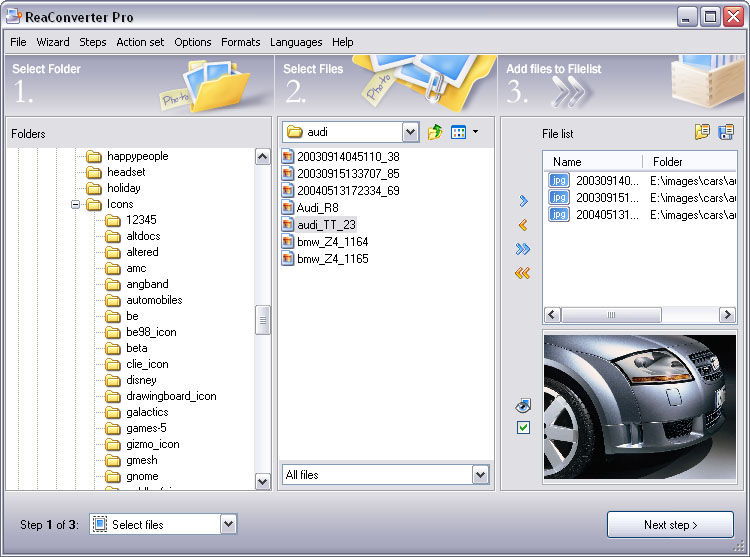Open the All files filter dropdown
750x557 pixels.
(x=480, y=475)
